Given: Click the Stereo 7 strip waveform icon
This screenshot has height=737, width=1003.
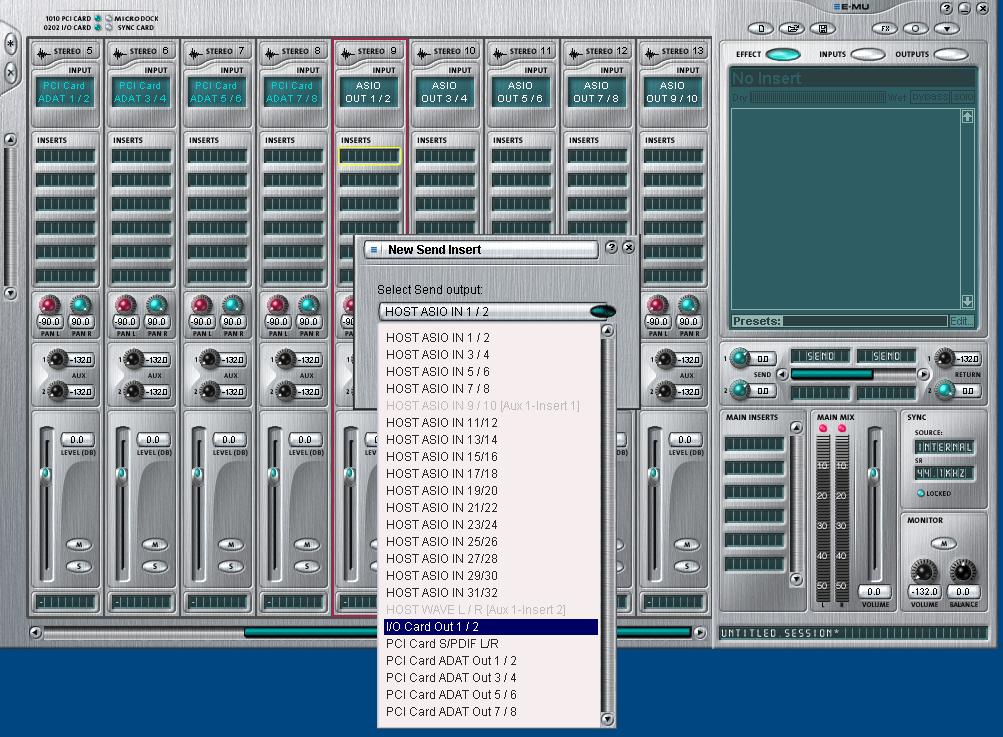Looking at the screenshot, I should (x=196, y=52).
